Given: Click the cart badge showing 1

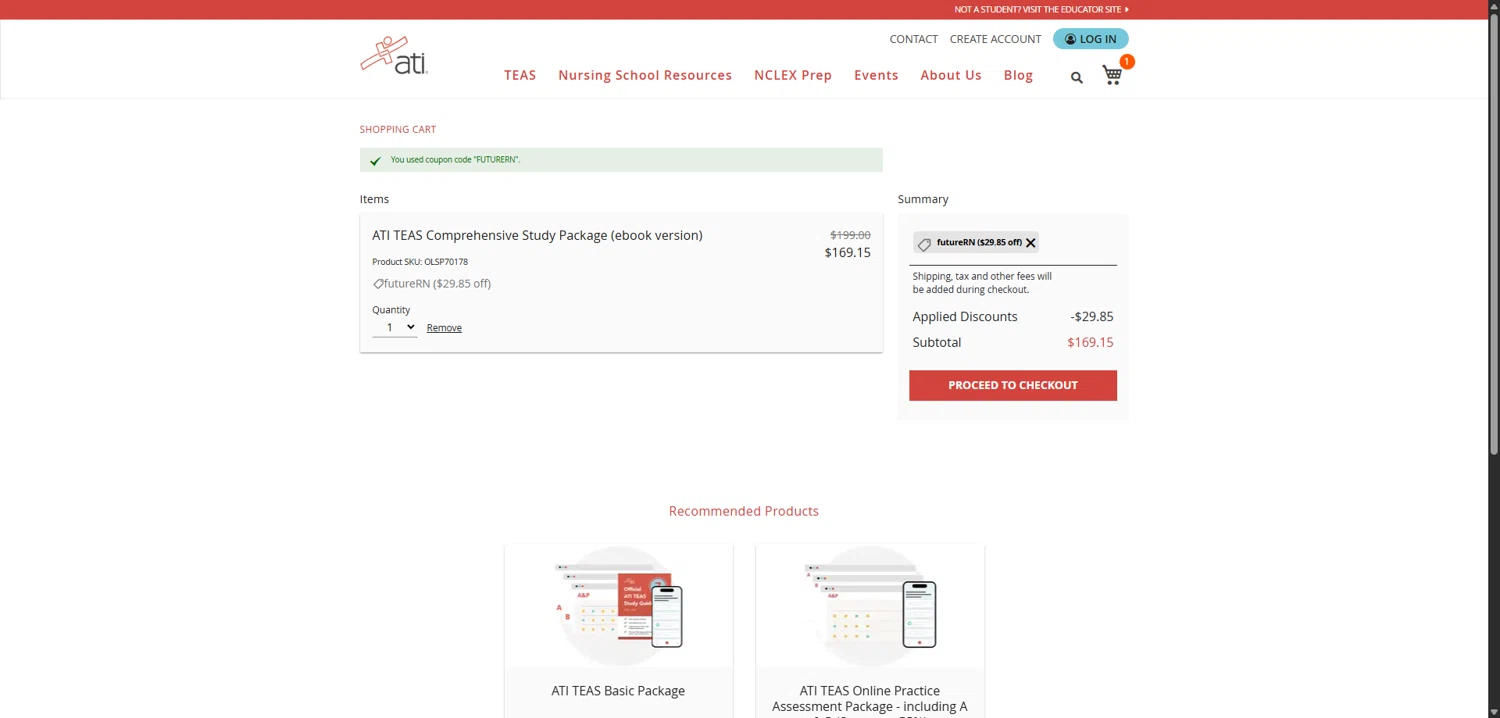Looking at the screenshot, I should (1127, 62).
